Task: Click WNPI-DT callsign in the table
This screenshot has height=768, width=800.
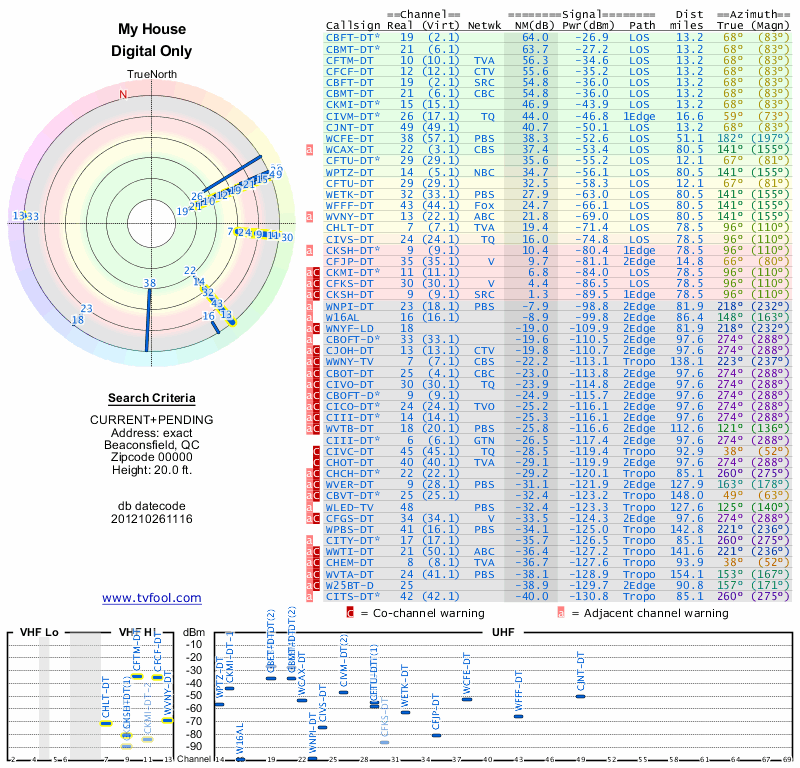Action: [349, 307]
